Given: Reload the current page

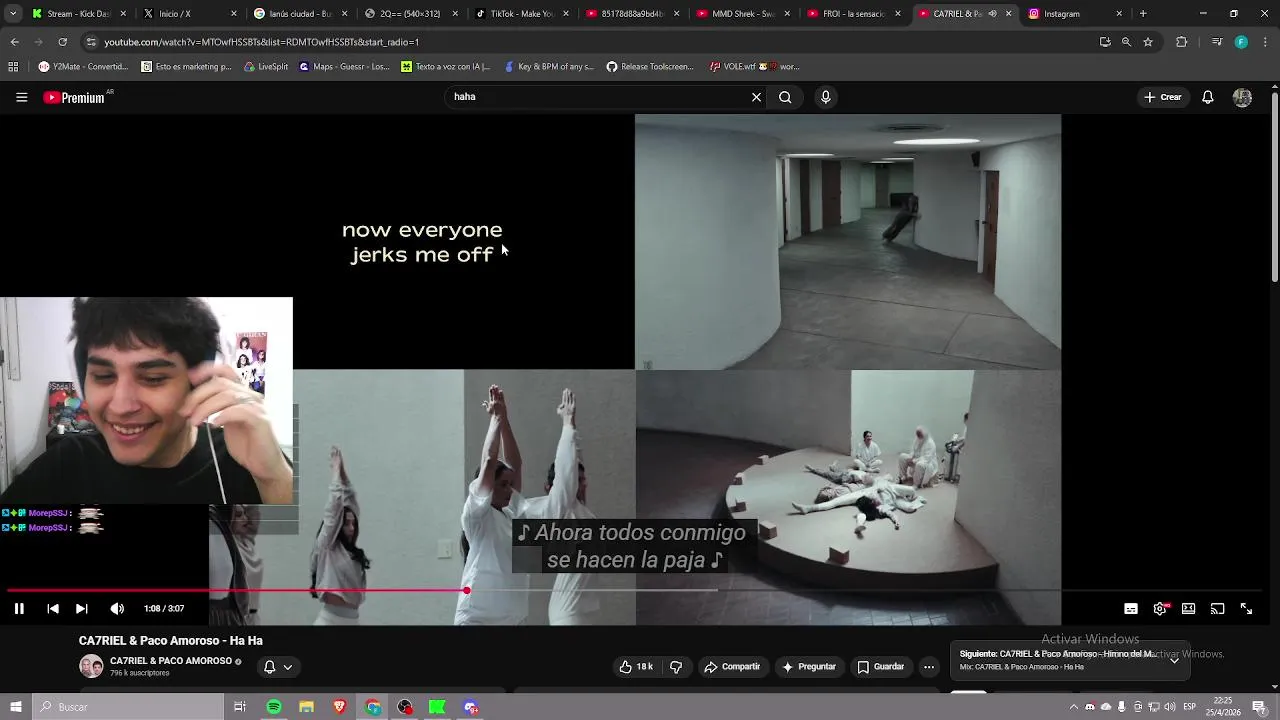Looking at the screenshot, I should (62, 42).
